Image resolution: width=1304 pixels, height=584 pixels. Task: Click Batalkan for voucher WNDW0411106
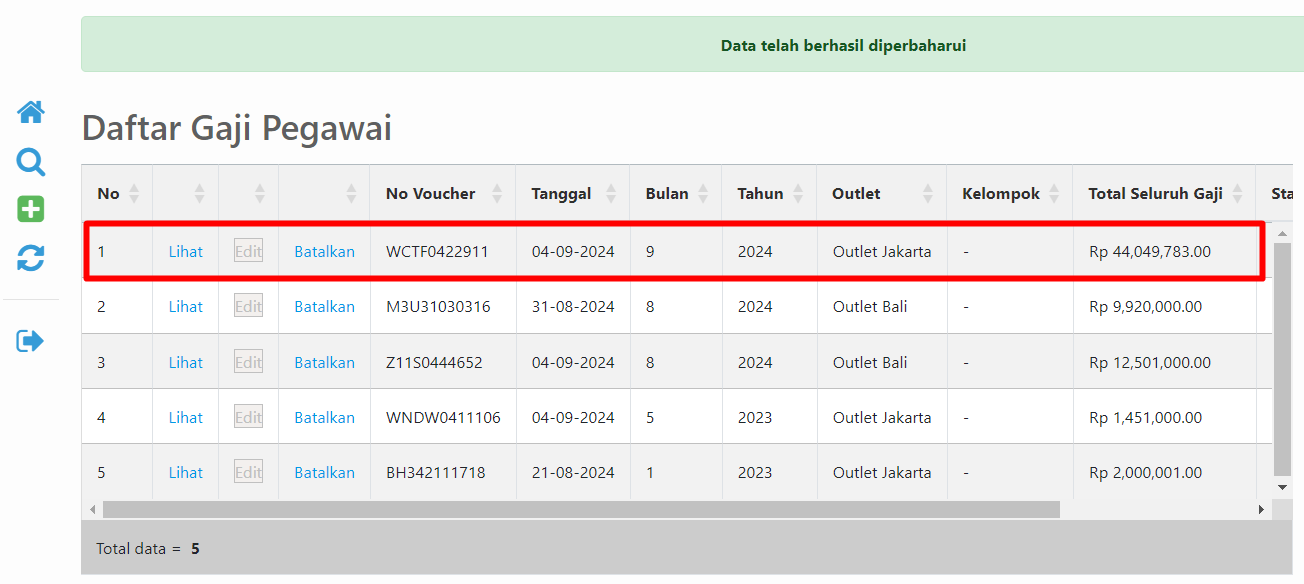click(x=324, y=418)
